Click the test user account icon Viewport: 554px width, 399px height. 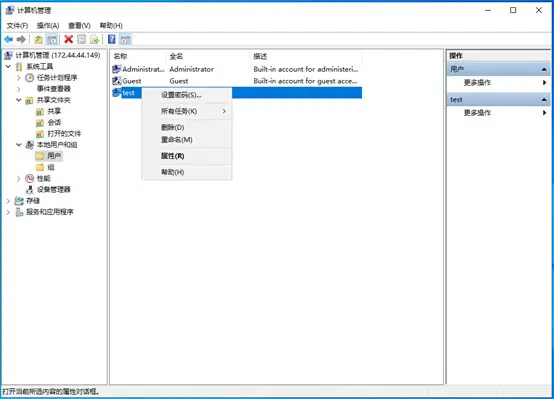click(x=117, y=93)
